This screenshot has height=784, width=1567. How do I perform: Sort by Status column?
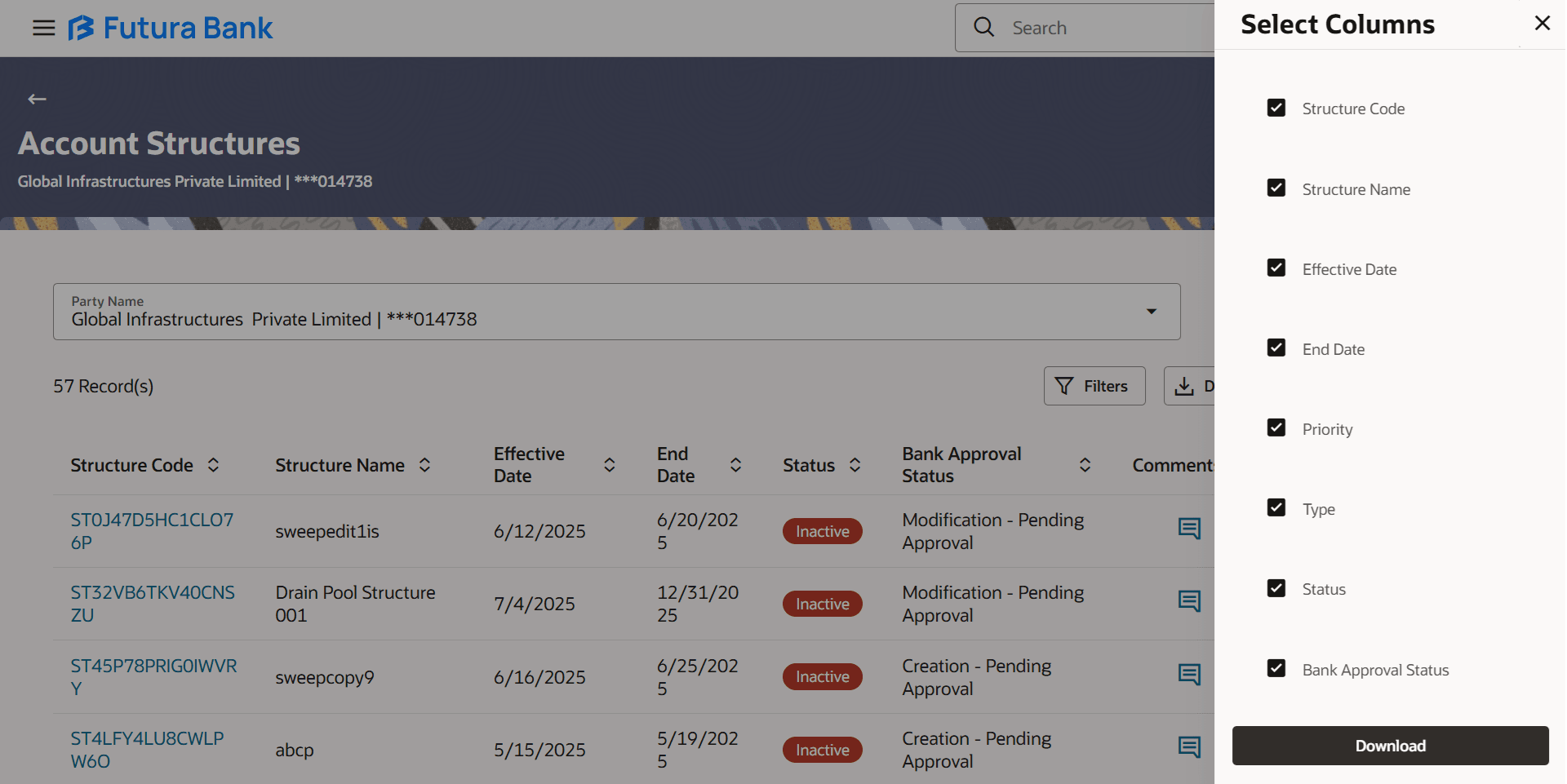pos(855,465)
